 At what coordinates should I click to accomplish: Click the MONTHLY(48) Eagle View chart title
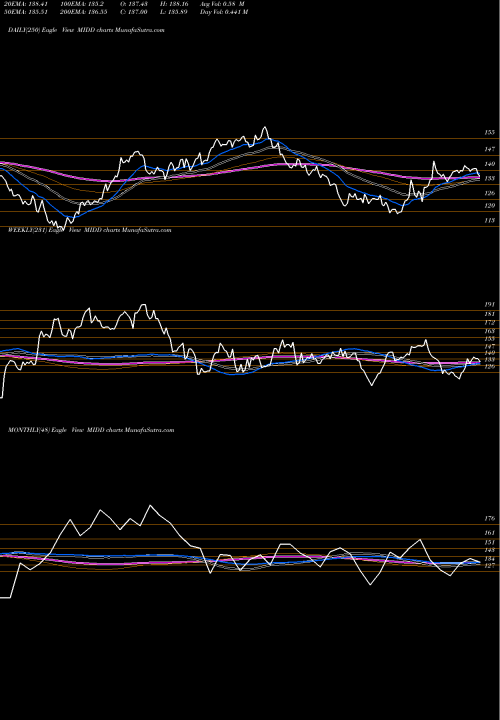tap(91, 430)
